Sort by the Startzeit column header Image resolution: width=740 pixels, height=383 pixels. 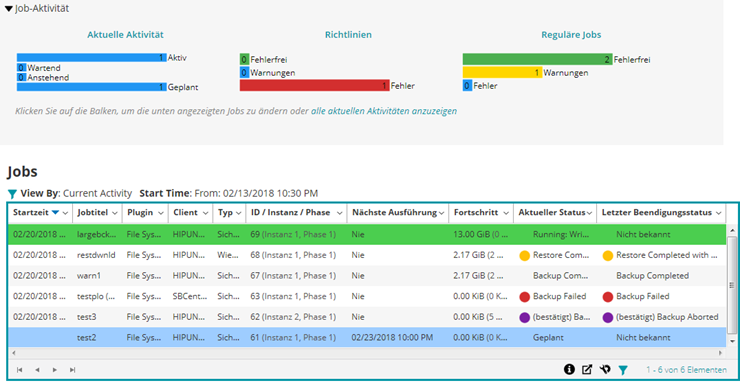(30, 212)
